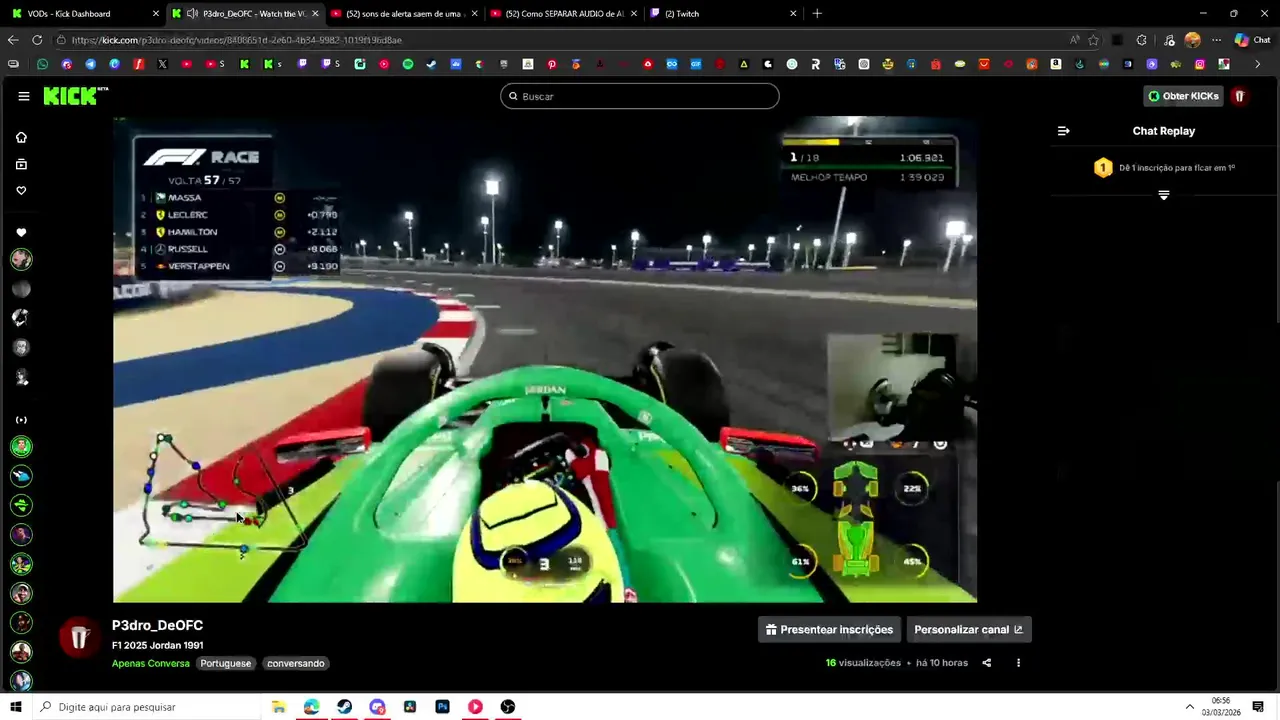Open the Instagram bookmark
1280x720 pixels.
[1200, 64]
